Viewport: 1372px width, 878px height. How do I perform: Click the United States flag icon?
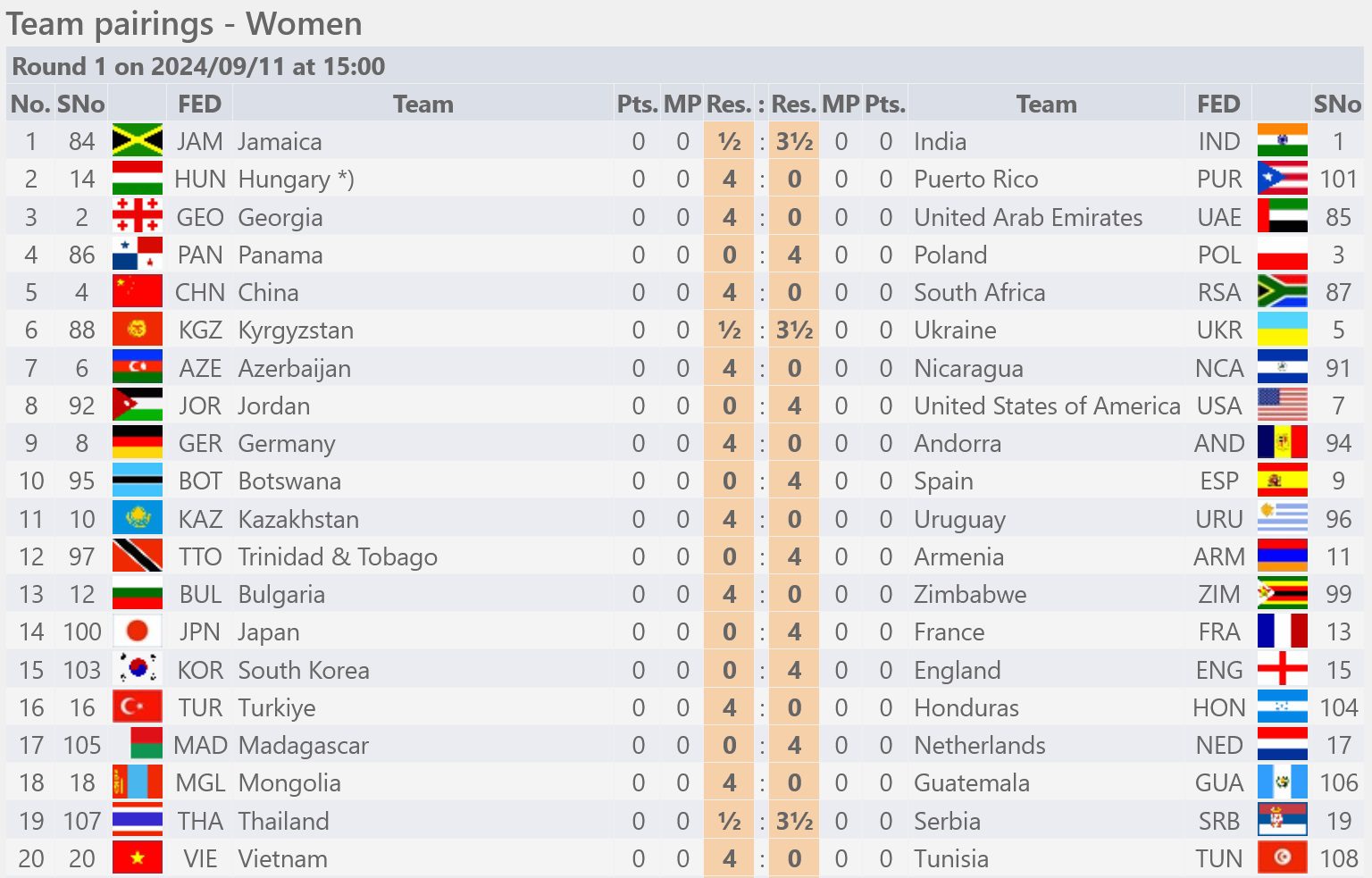[1282, 406]
